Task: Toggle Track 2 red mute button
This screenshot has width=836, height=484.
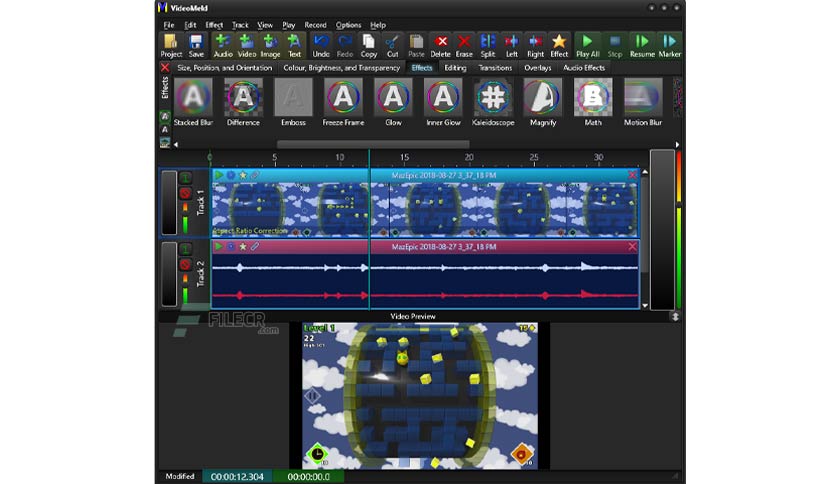Action: point(185,264)
